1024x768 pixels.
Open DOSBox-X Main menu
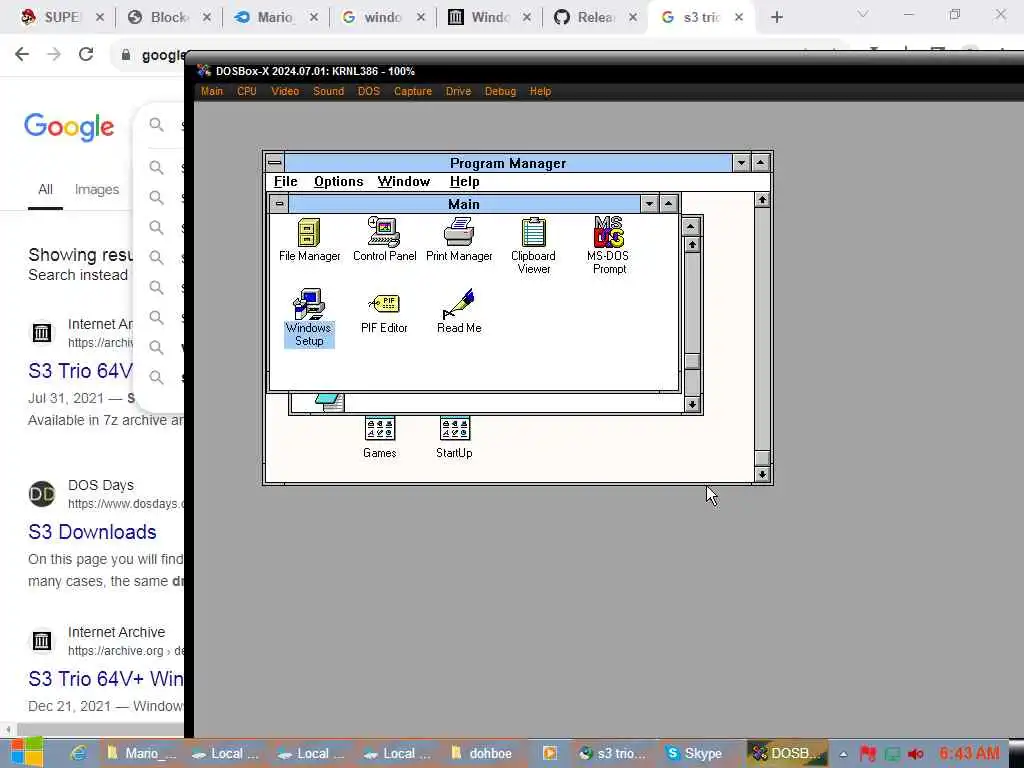click(x=212, y=91)
